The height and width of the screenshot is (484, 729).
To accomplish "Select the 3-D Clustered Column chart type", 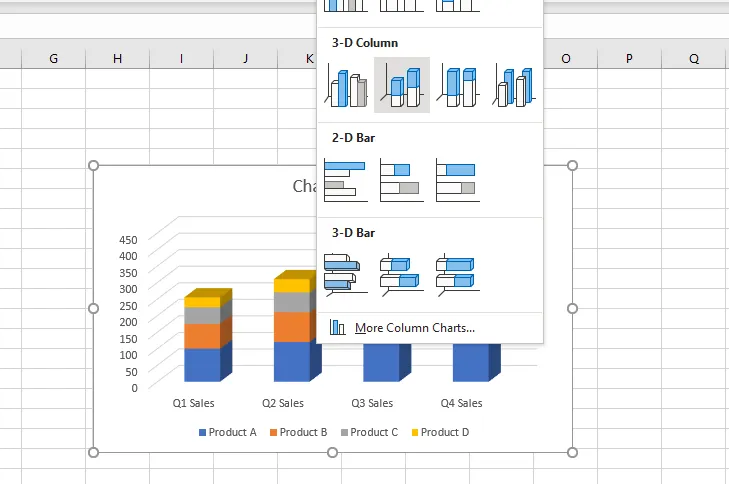I will 346,86.
